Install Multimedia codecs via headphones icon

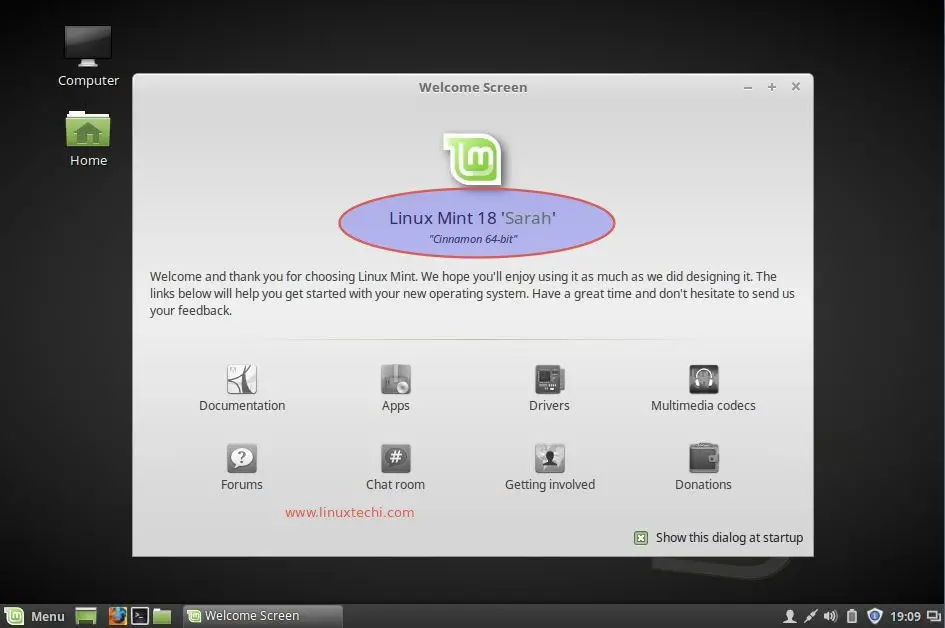click(703, 379)
